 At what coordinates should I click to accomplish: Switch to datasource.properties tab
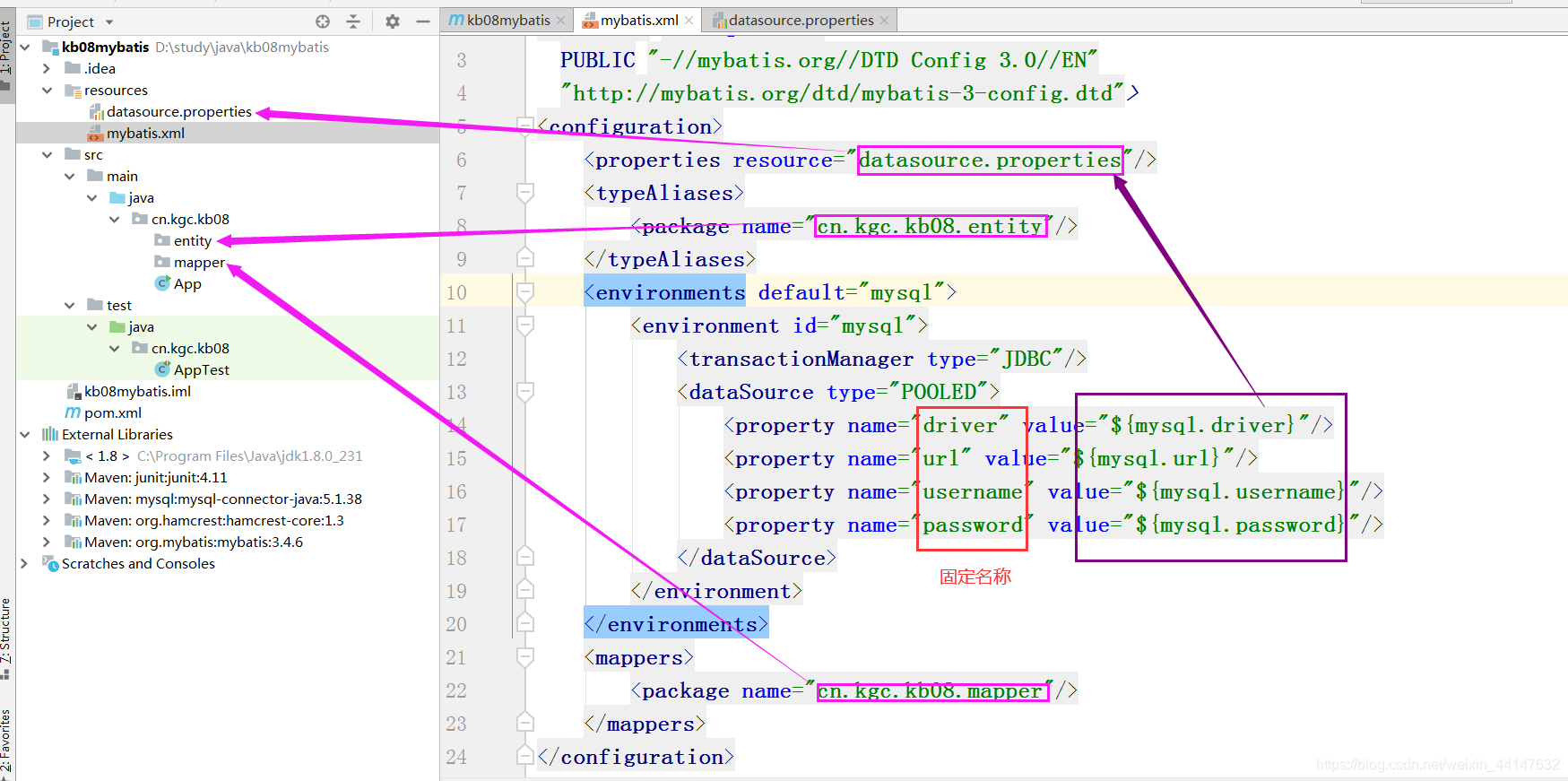[801, 20]
